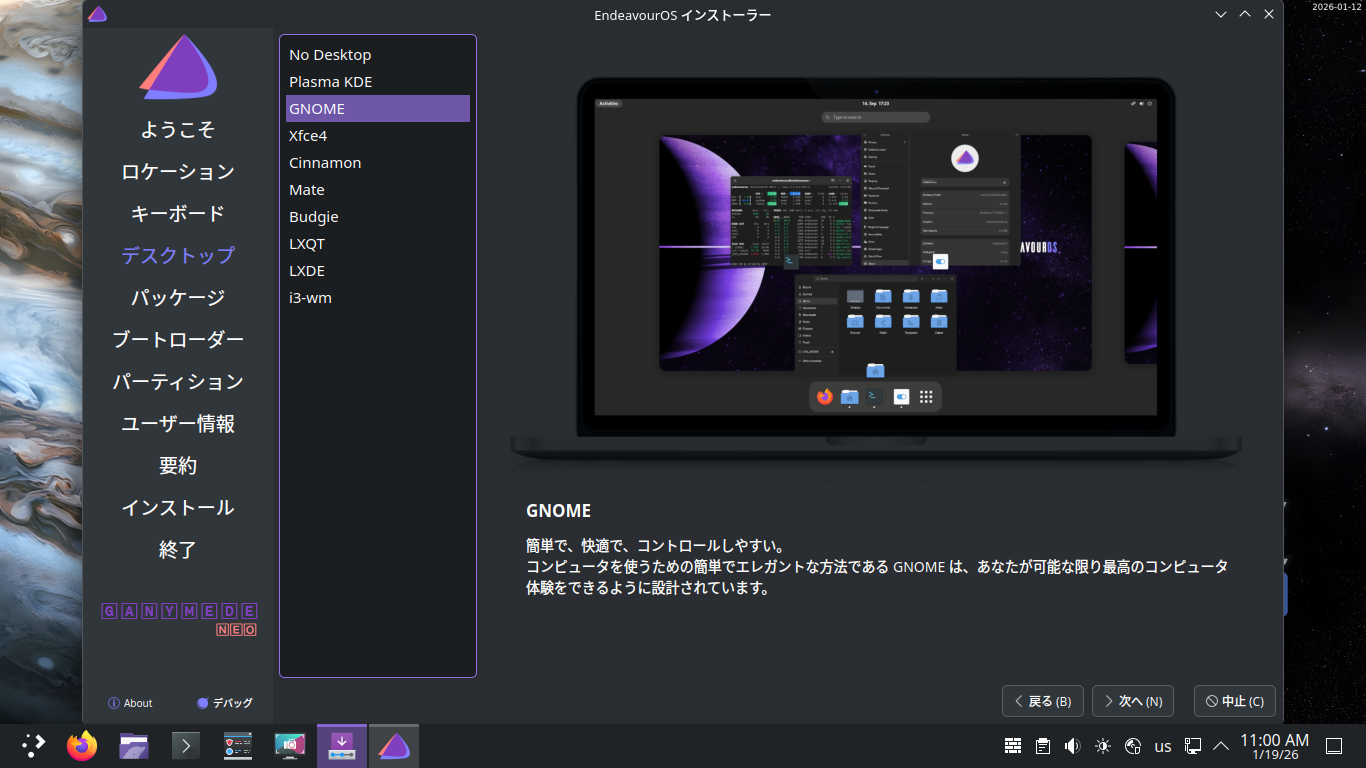
Task: Launch the terminal from the taskbar
Action: tap(186, 746)
